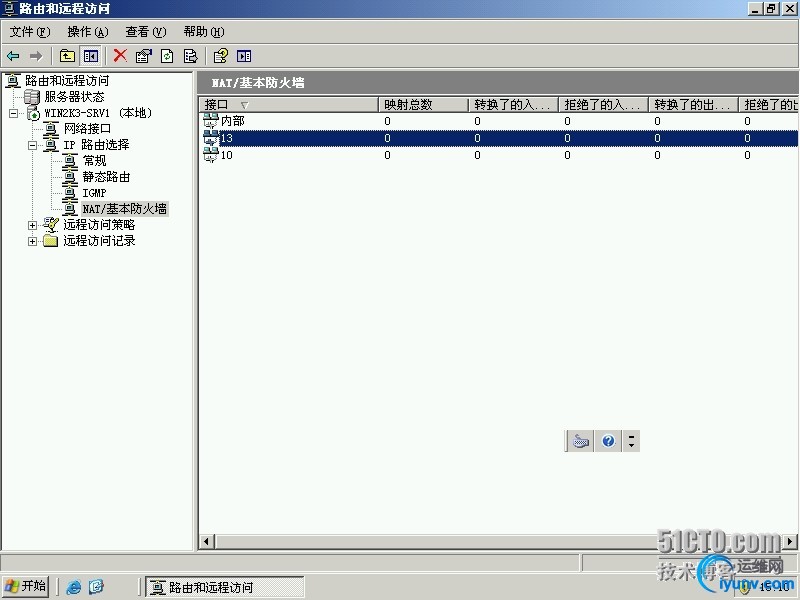This screenshot has width=800, height=600.
Task: Click the 拒绝了的入... column header
Action: tap(603, 105)
